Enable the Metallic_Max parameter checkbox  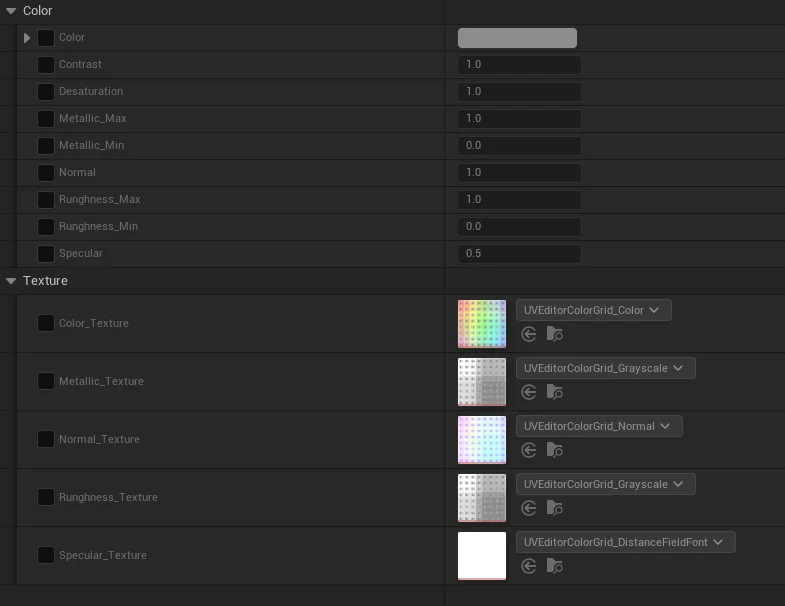(46, 119)
